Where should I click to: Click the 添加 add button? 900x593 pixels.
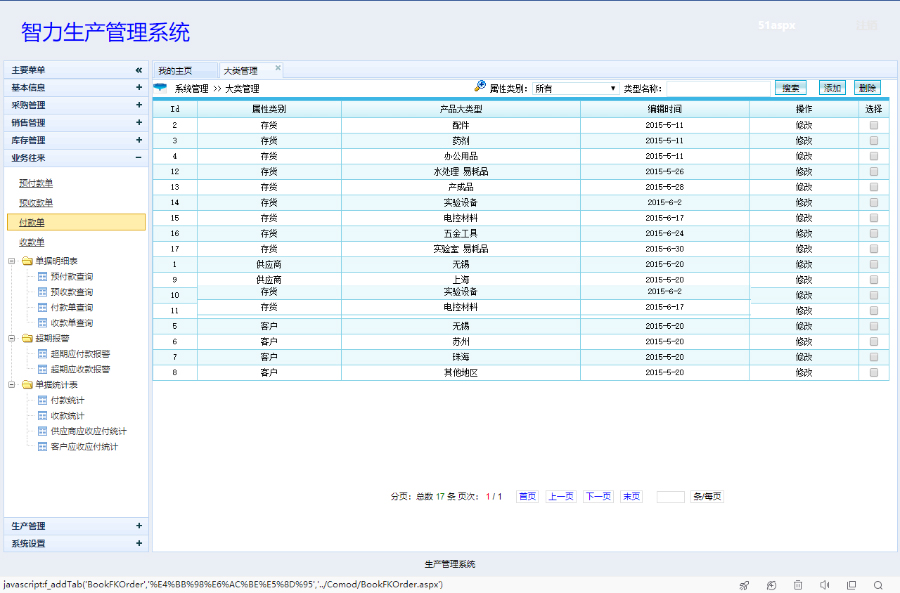pos(832,88)
